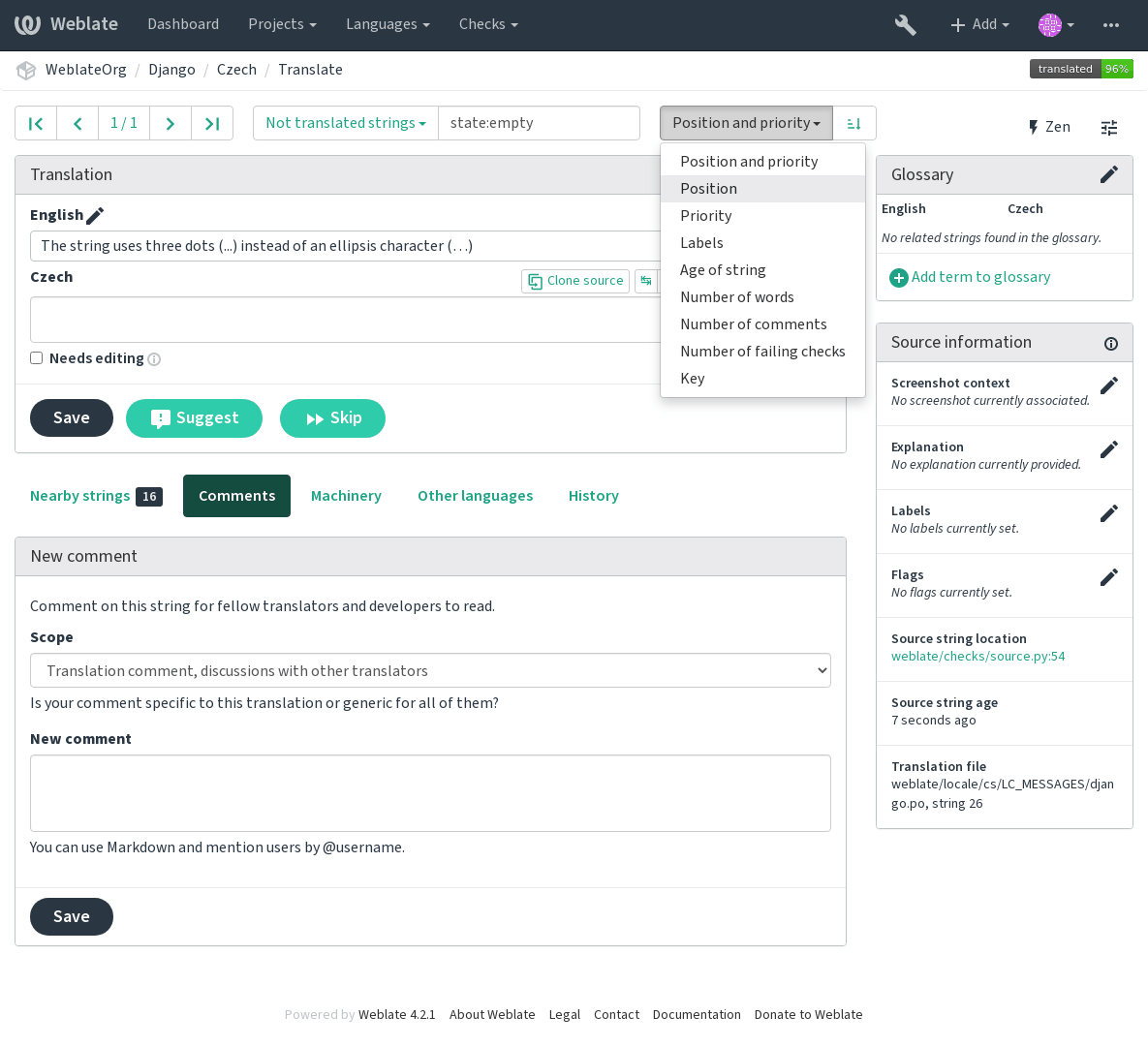Sort by Number of comments
The height and width of the screenshot is (1047, 1148).
[762, 324]
